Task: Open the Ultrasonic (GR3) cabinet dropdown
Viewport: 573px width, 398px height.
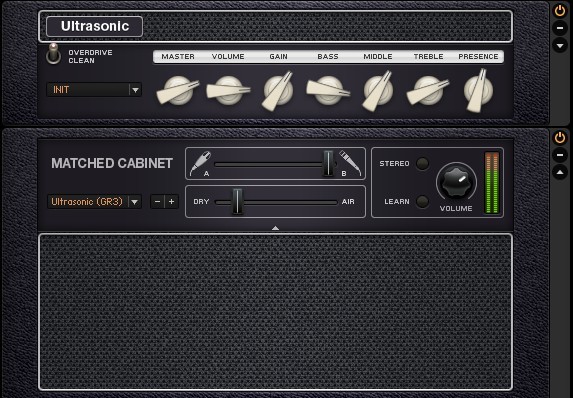Action: click(94, 201)
